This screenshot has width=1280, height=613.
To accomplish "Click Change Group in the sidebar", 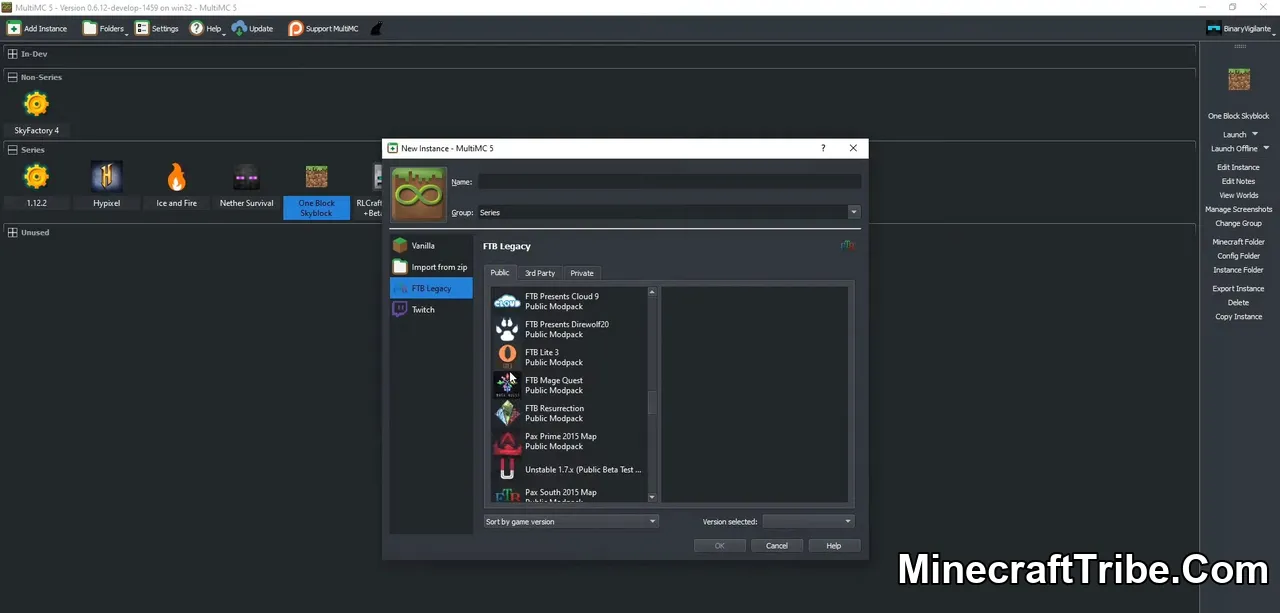I will pos(1238,223).
